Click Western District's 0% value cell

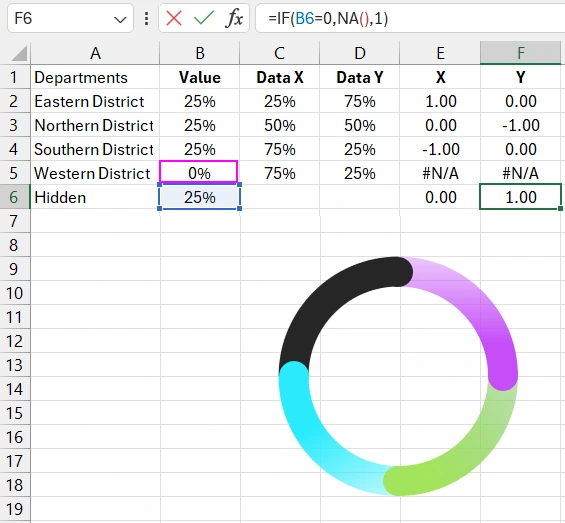pos(199,172)
